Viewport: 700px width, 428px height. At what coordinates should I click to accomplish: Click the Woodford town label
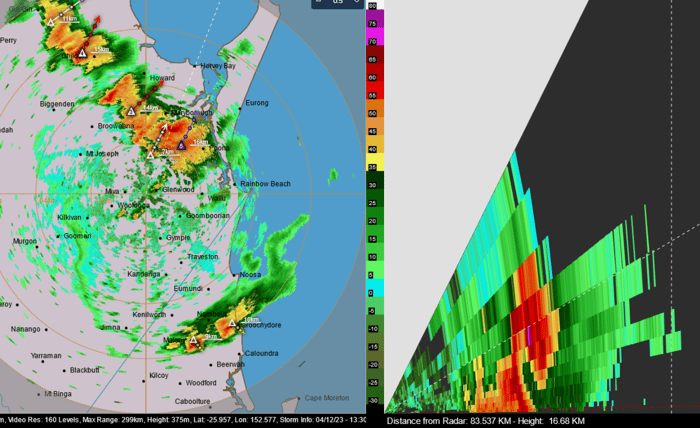[x=201, y=383]
